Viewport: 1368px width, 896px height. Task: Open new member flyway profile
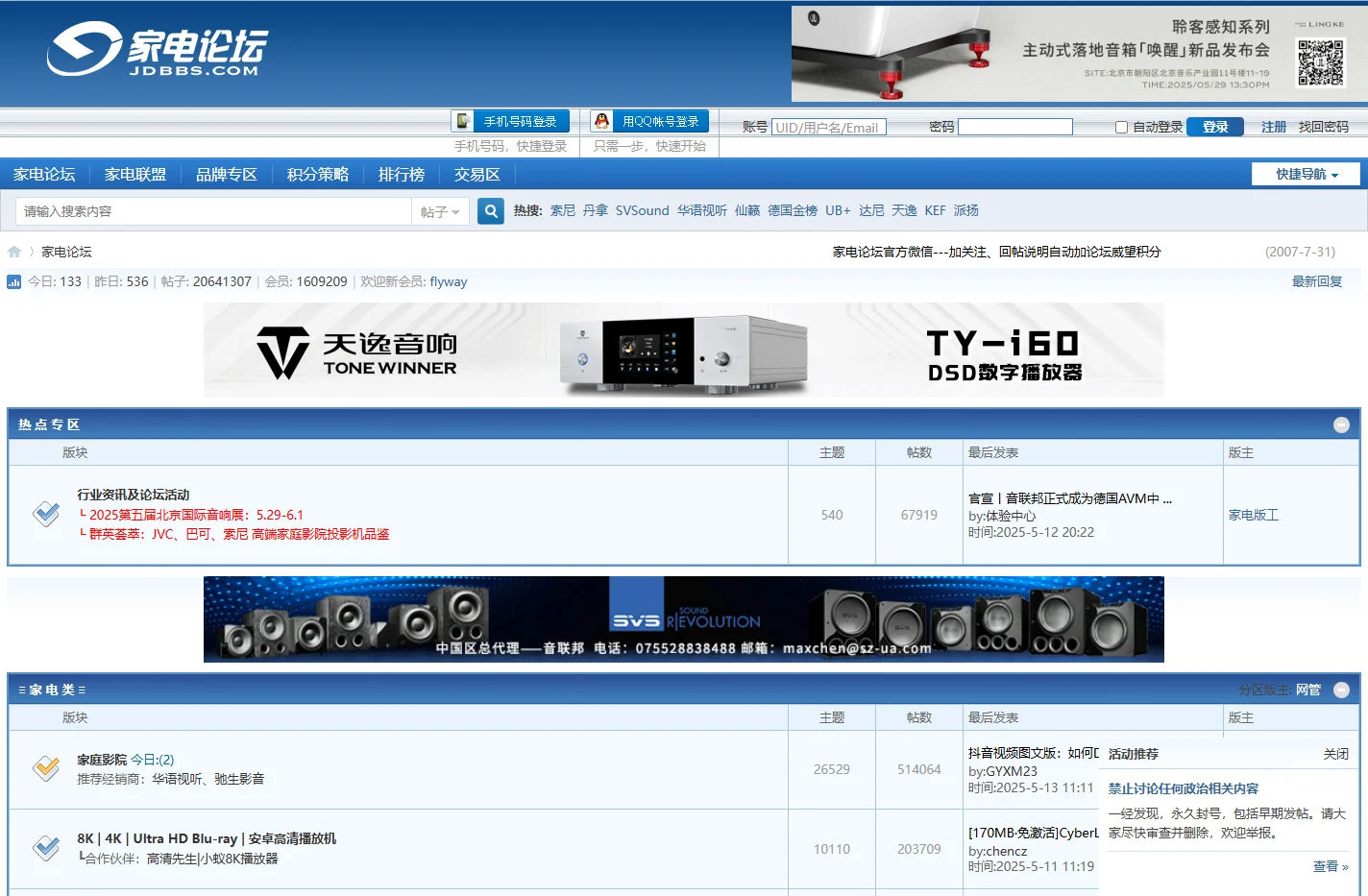[449, 281]
